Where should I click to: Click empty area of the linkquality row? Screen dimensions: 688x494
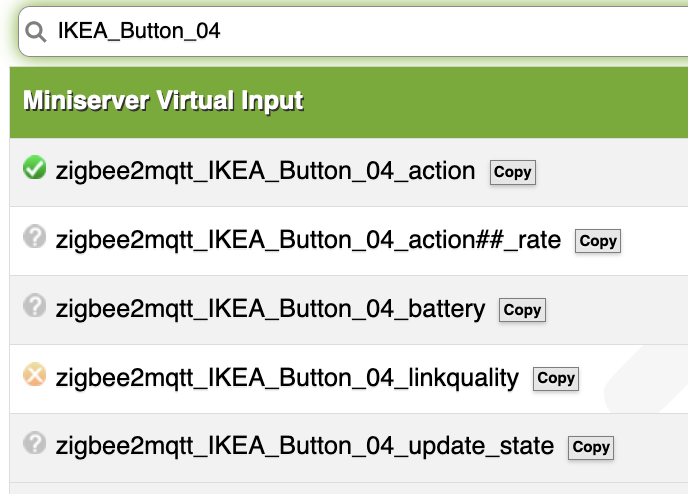tap(632, 378)
